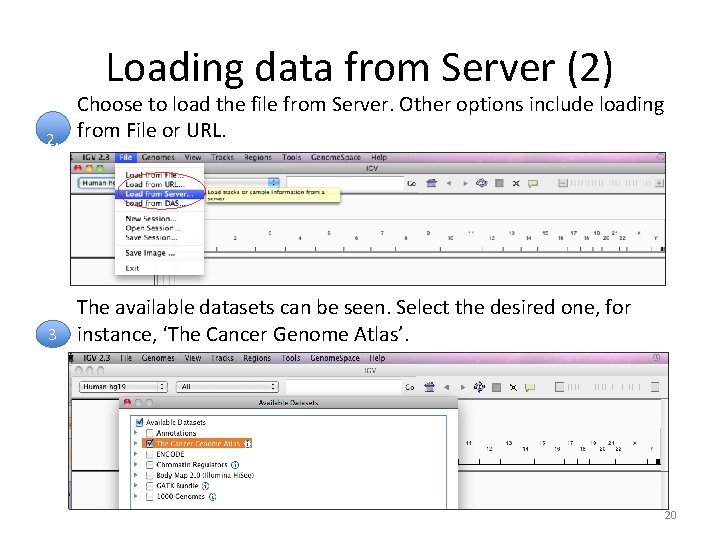Click the zoom-in plus button in the upper IGV window
This screenshot has width=720, height=540.
coord(659,183)
